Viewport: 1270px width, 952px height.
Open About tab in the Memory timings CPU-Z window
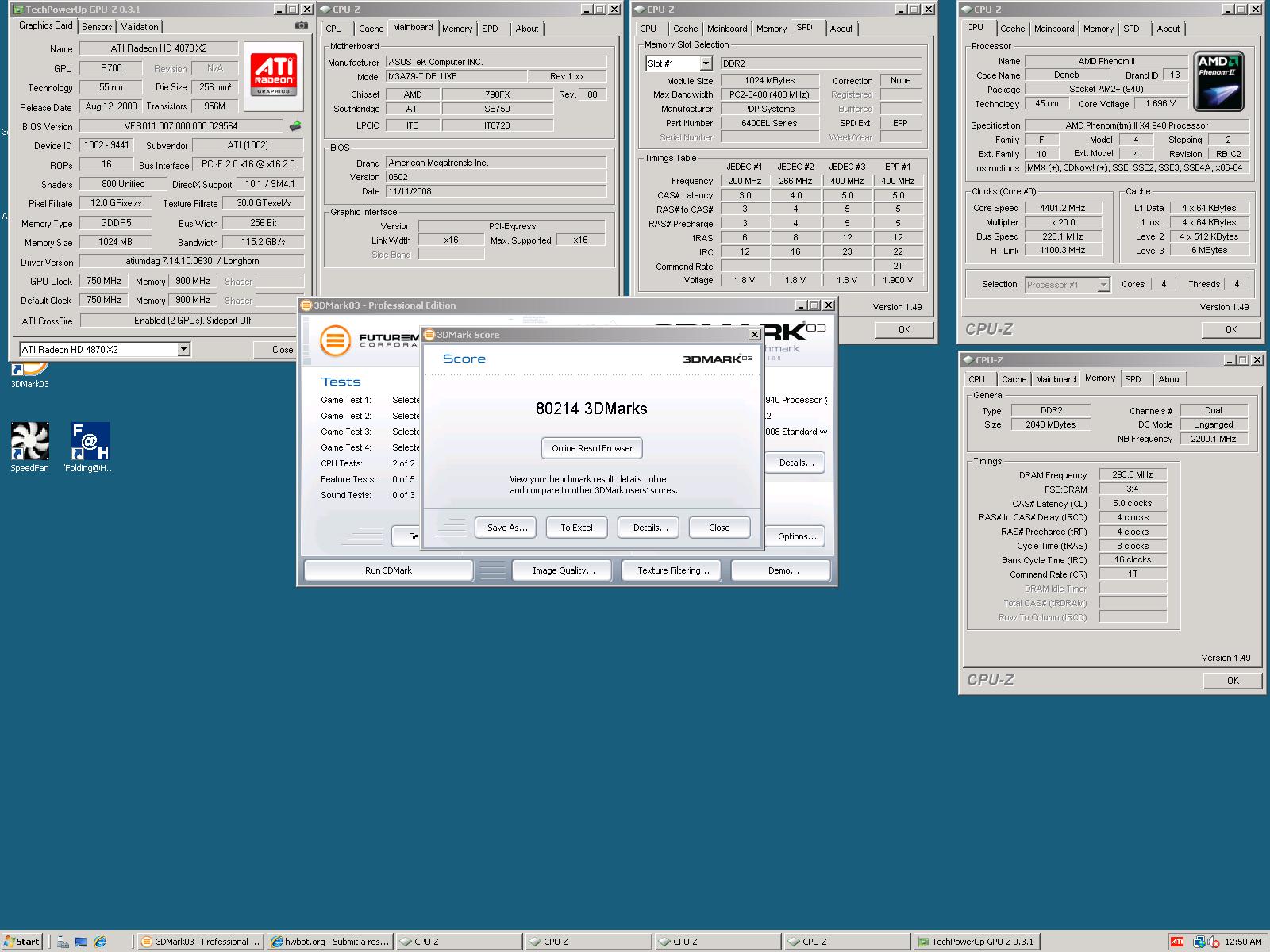(x=1170, y=379)
